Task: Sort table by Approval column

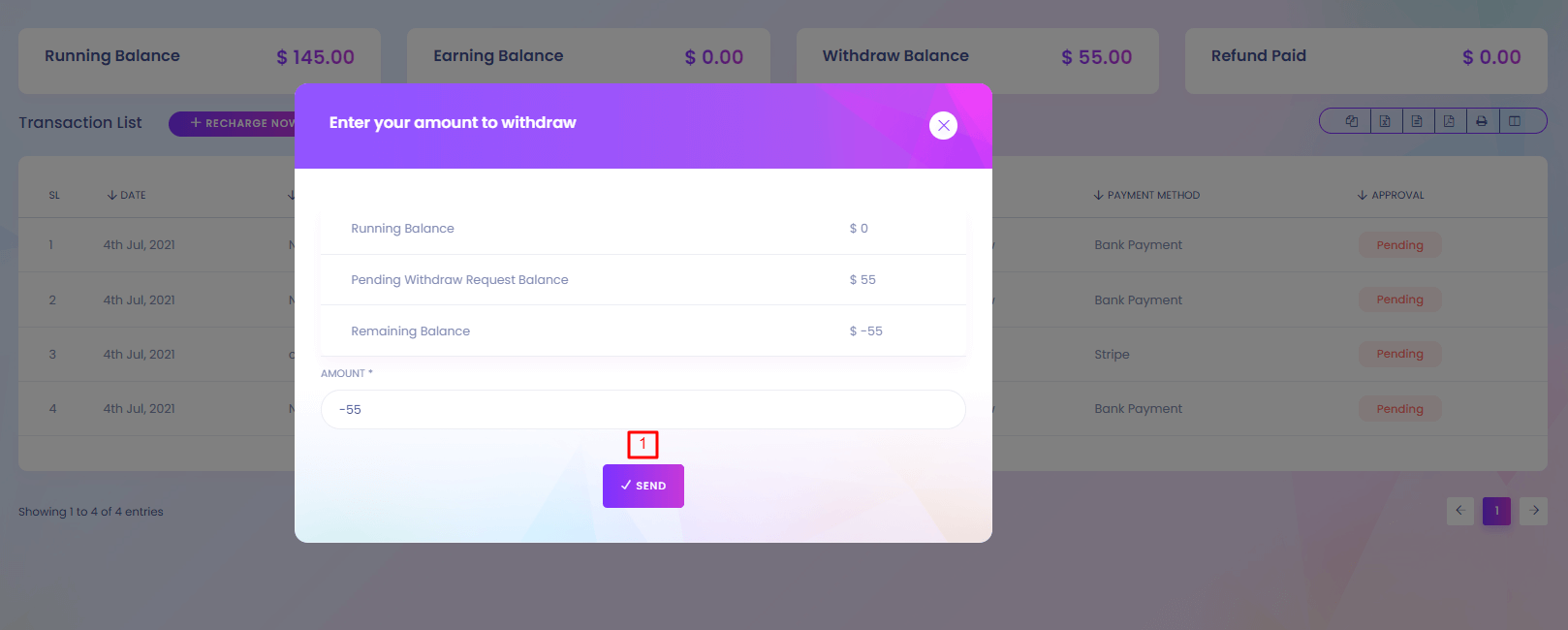Action: tap(1392, 195)
